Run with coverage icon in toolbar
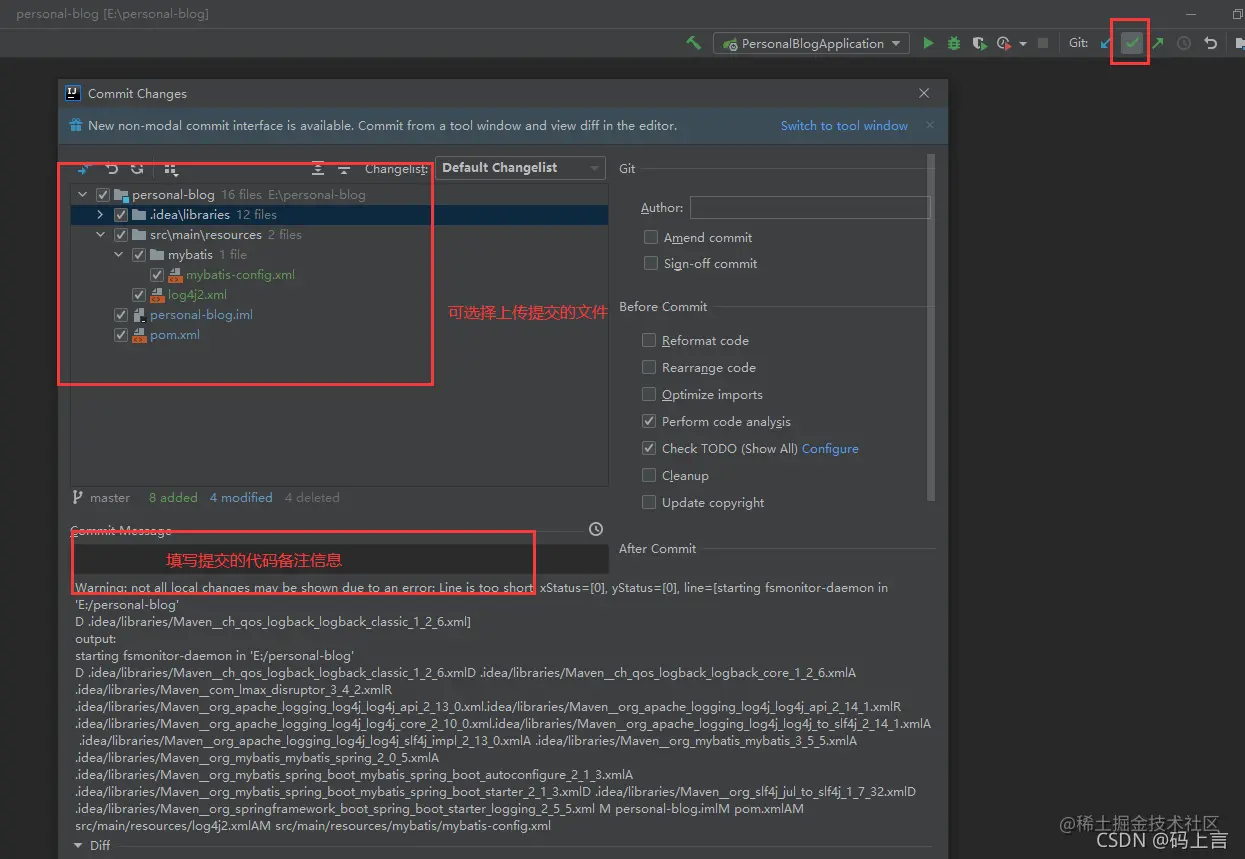The width and height of the screenshot is (1245, 859). tap(979, 43)
